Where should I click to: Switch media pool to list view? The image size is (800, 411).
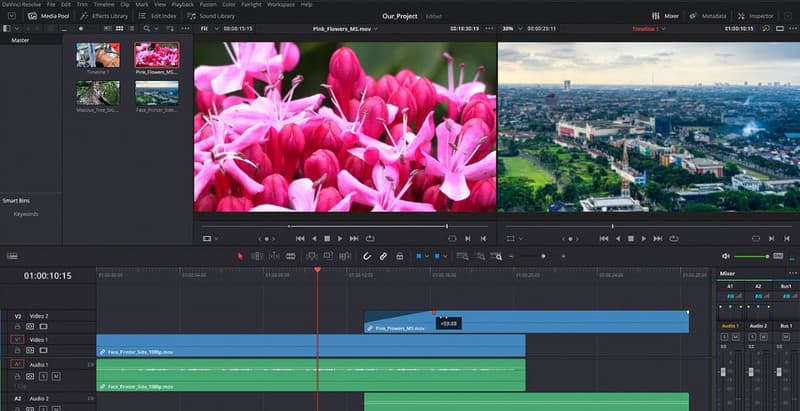click(132, 29)
